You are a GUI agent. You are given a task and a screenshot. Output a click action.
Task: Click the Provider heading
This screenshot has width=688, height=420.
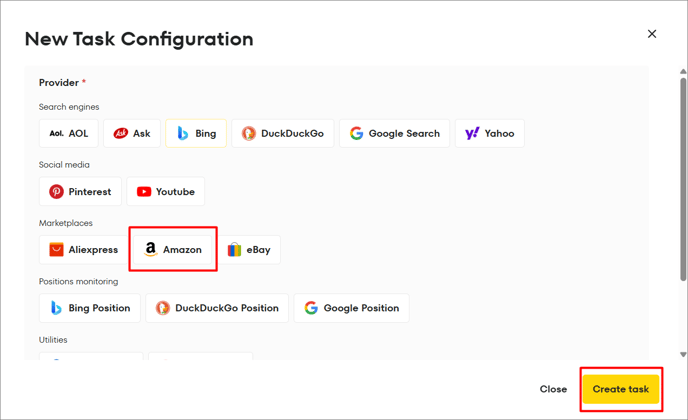(59, 83)
